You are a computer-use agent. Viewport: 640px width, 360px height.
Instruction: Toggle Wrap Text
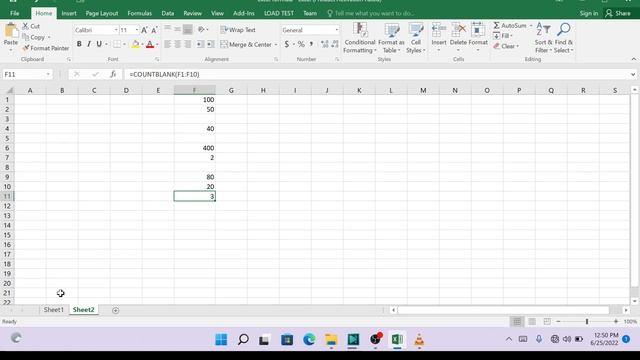point(238,30)
